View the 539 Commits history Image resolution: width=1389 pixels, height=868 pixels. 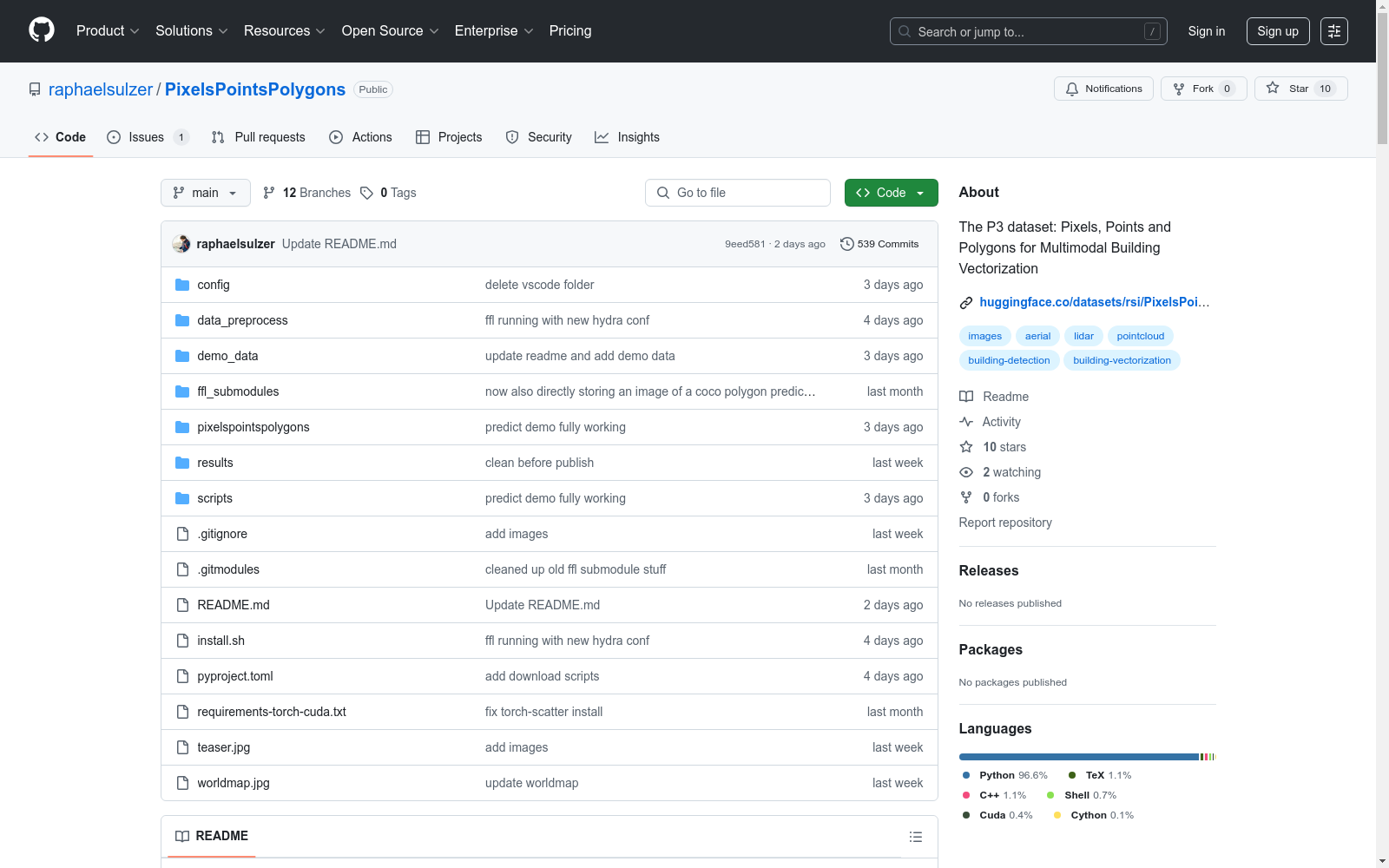click(879, 244)
